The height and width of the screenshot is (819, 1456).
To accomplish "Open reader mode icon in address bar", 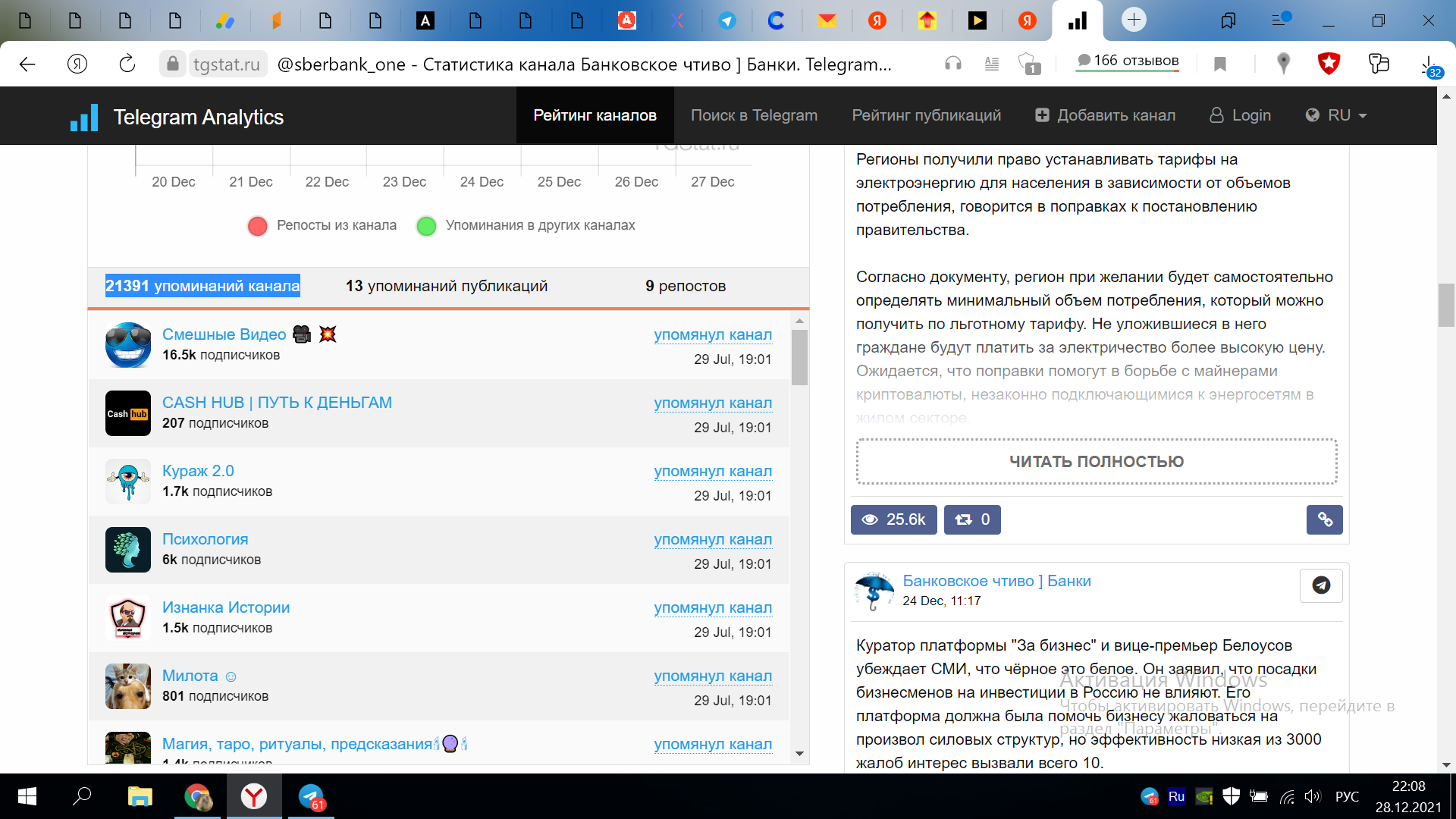I will 991,64.
